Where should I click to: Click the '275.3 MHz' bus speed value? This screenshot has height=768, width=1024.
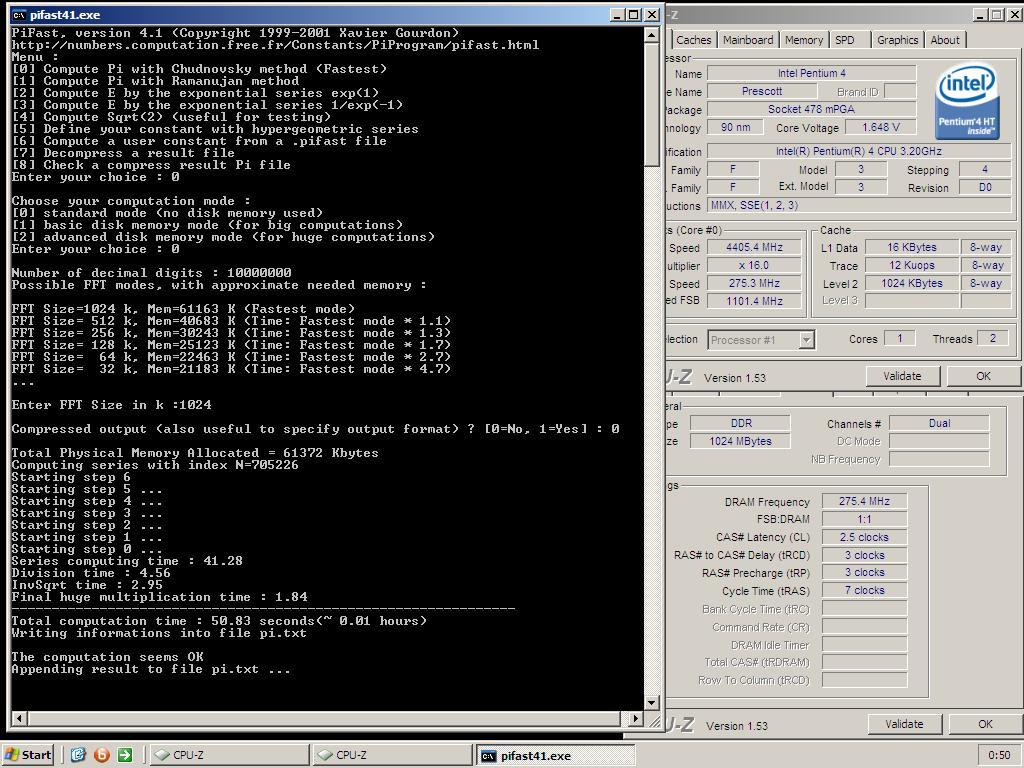click(x=754, y=283)
